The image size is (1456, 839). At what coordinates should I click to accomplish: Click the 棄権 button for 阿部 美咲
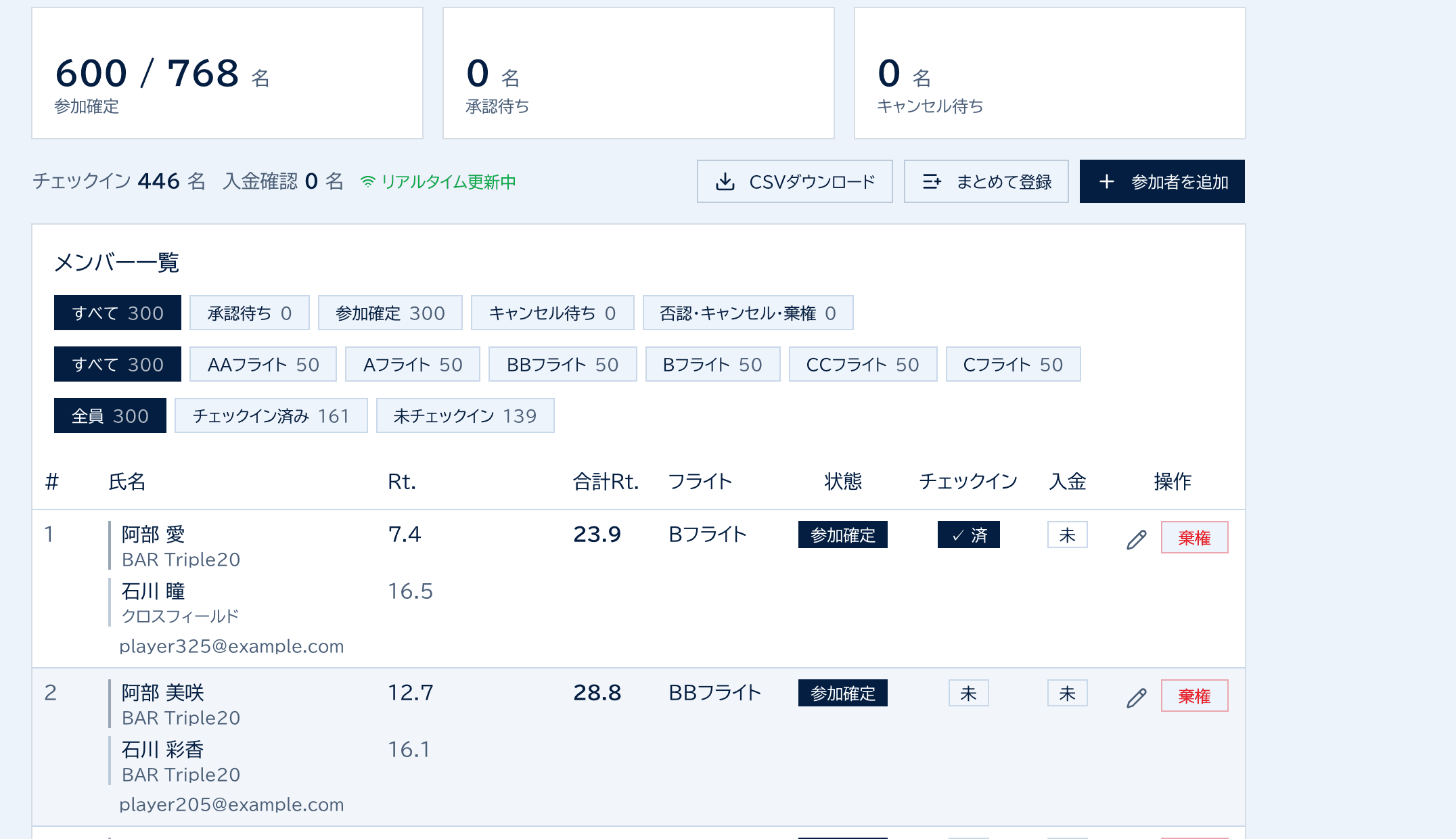click(x=1195, y=696)
